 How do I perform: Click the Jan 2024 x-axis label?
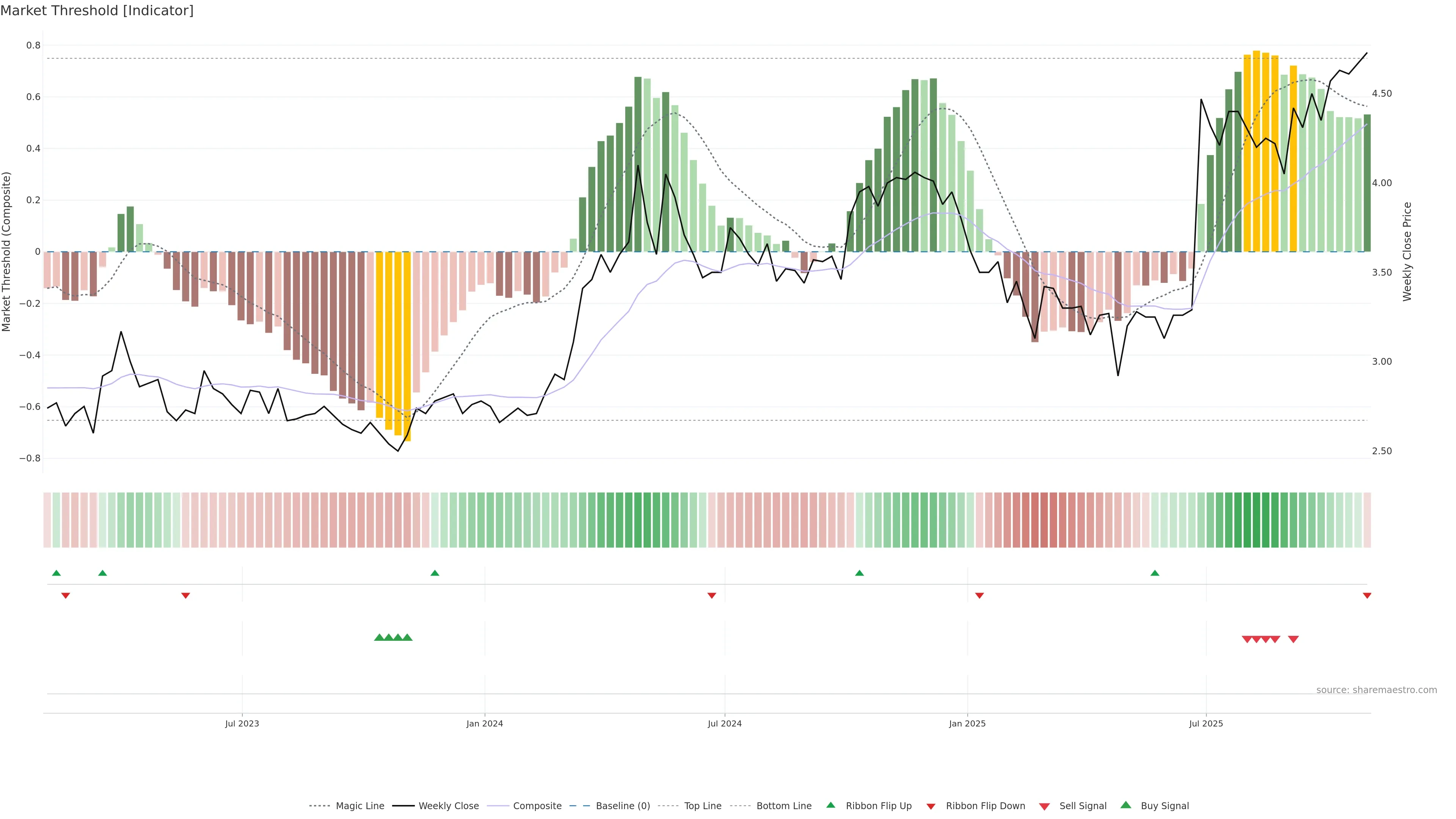pyautogui.click(x=485, y=723)
